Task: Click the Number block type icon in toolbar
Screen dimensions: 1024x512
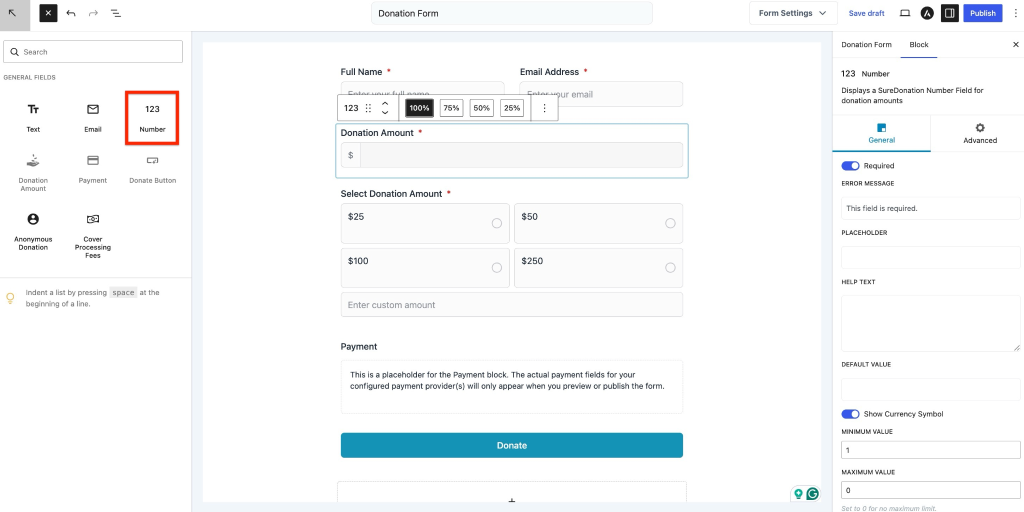Action: [351, 108]
